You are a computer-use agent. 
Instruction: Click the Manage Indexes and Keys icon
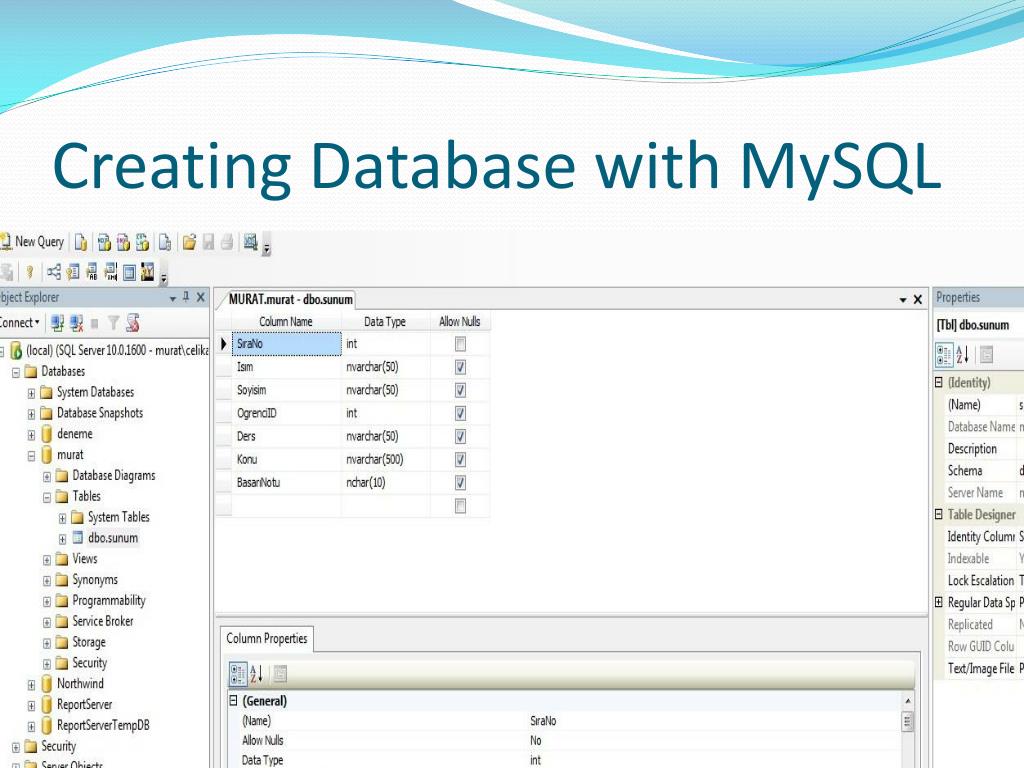tap(73, 272)
